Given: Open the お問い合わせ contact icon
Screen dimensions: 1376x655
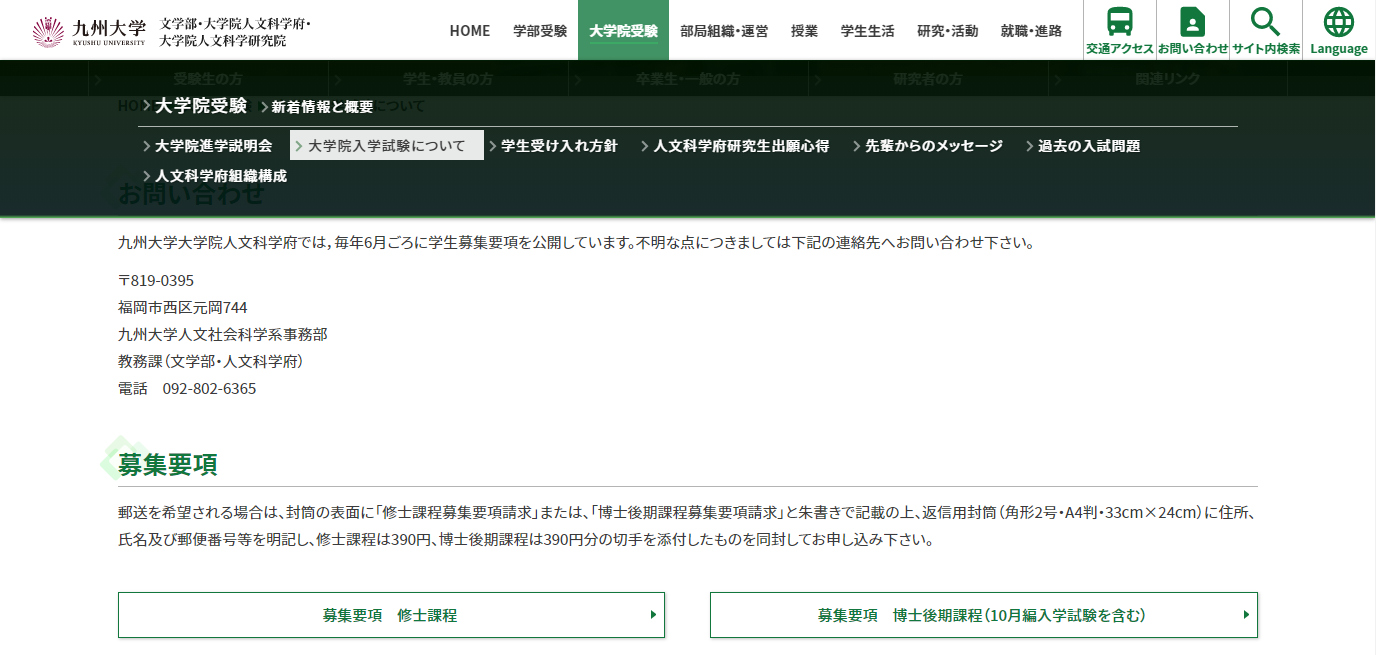Looking at the screenshot, I should 1192,22.
